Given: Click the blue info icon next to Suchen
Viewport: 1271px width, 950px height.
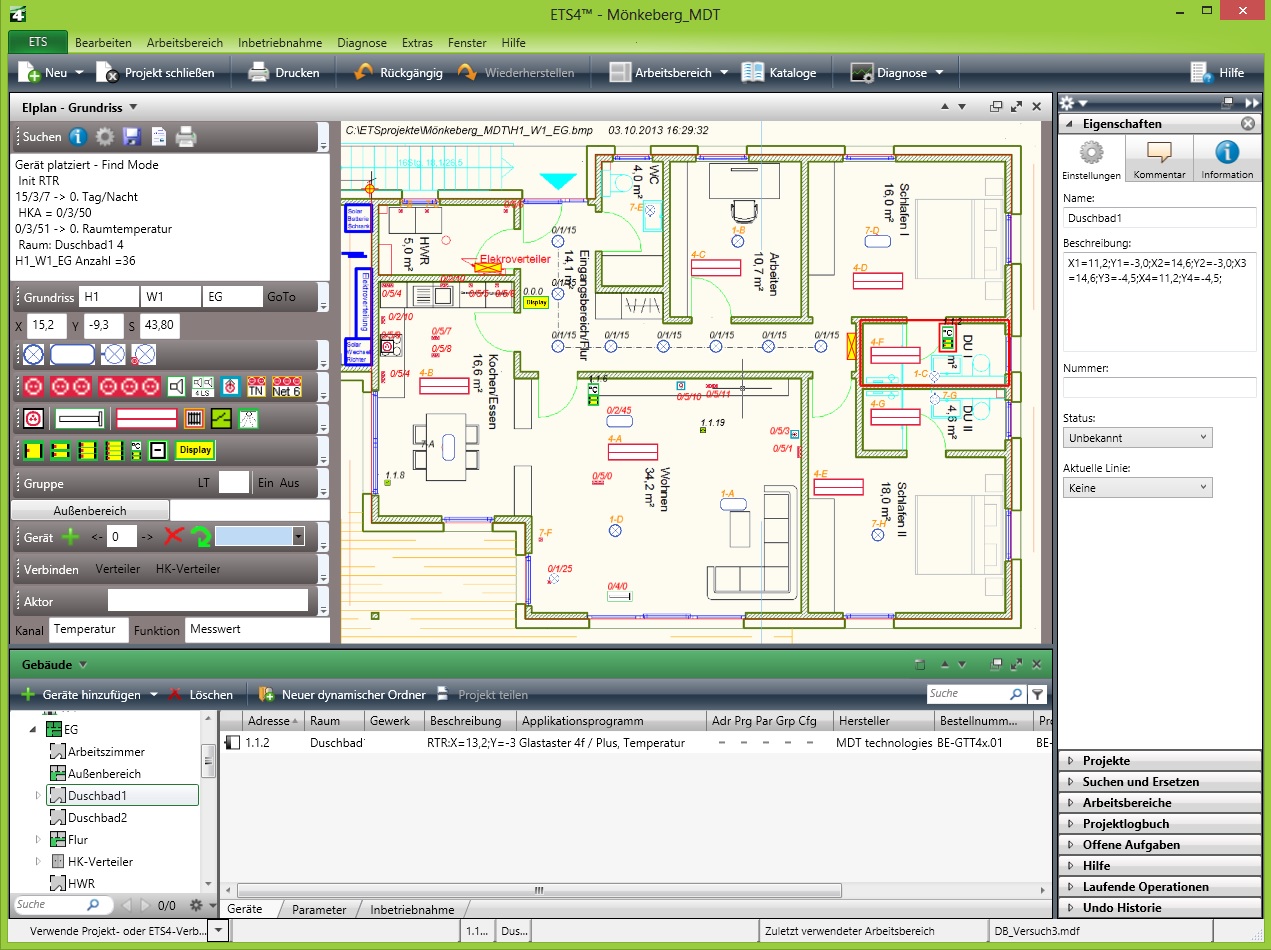Looking at the screenshot, I should pos(78,137).
